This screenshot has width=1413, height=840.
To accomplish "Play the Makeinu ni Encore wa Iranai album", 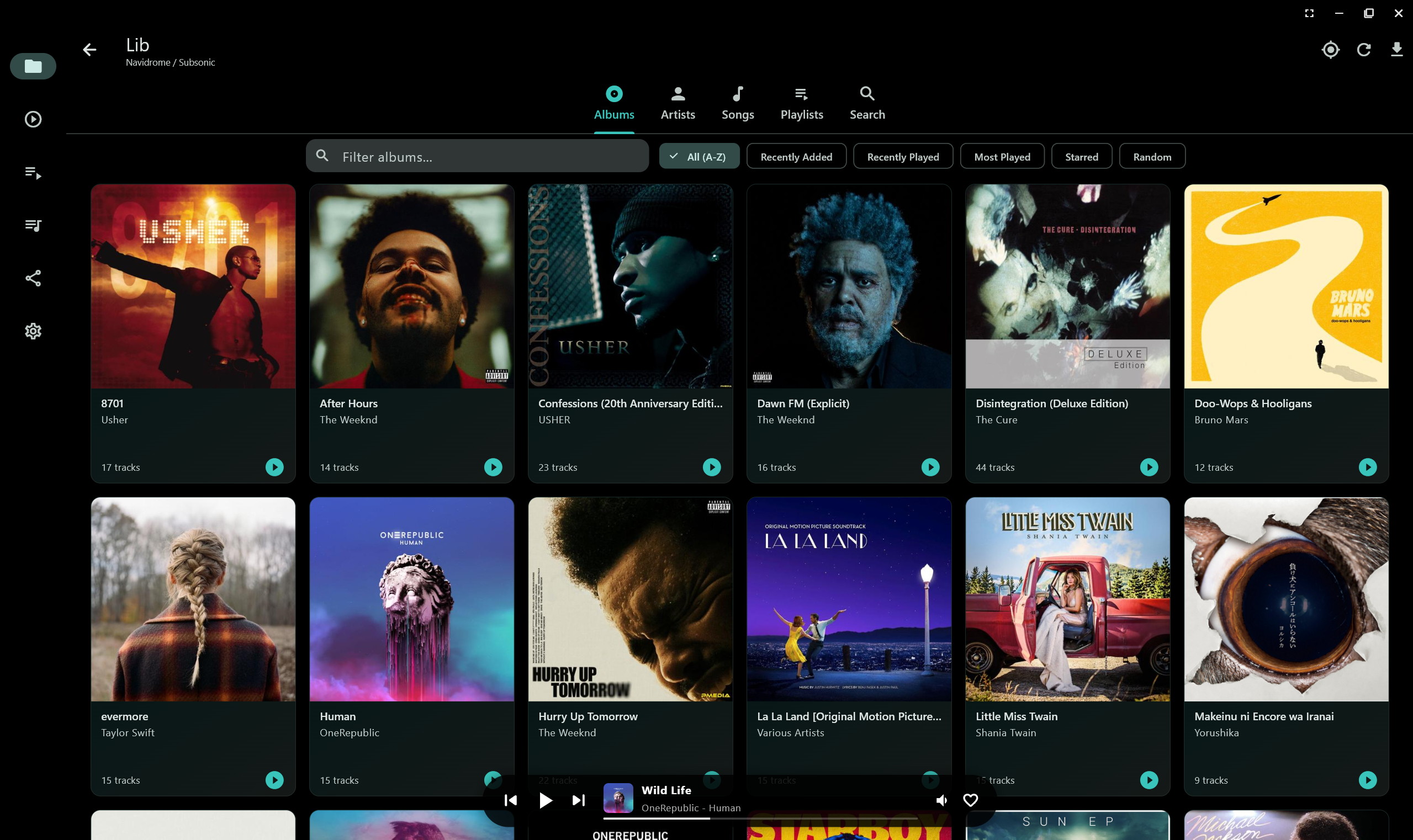I will 1368,780.
